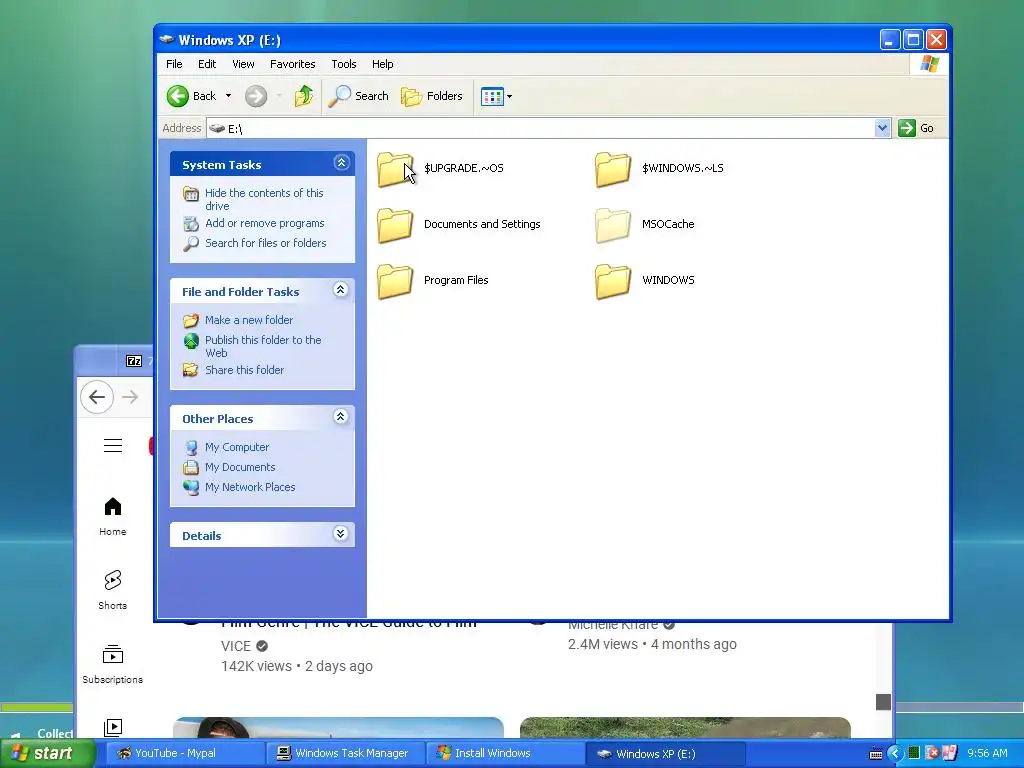Open the Views dropdown arrow
This screenshot has width=1024, height=768.
tap(509, 97)
